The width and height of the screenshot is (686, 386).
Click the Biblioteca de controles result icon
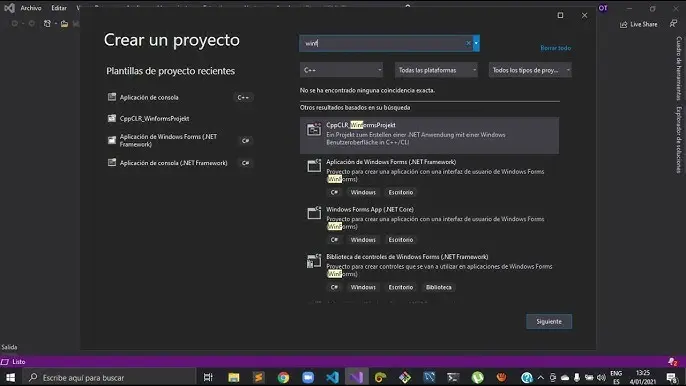click(314, 261)
